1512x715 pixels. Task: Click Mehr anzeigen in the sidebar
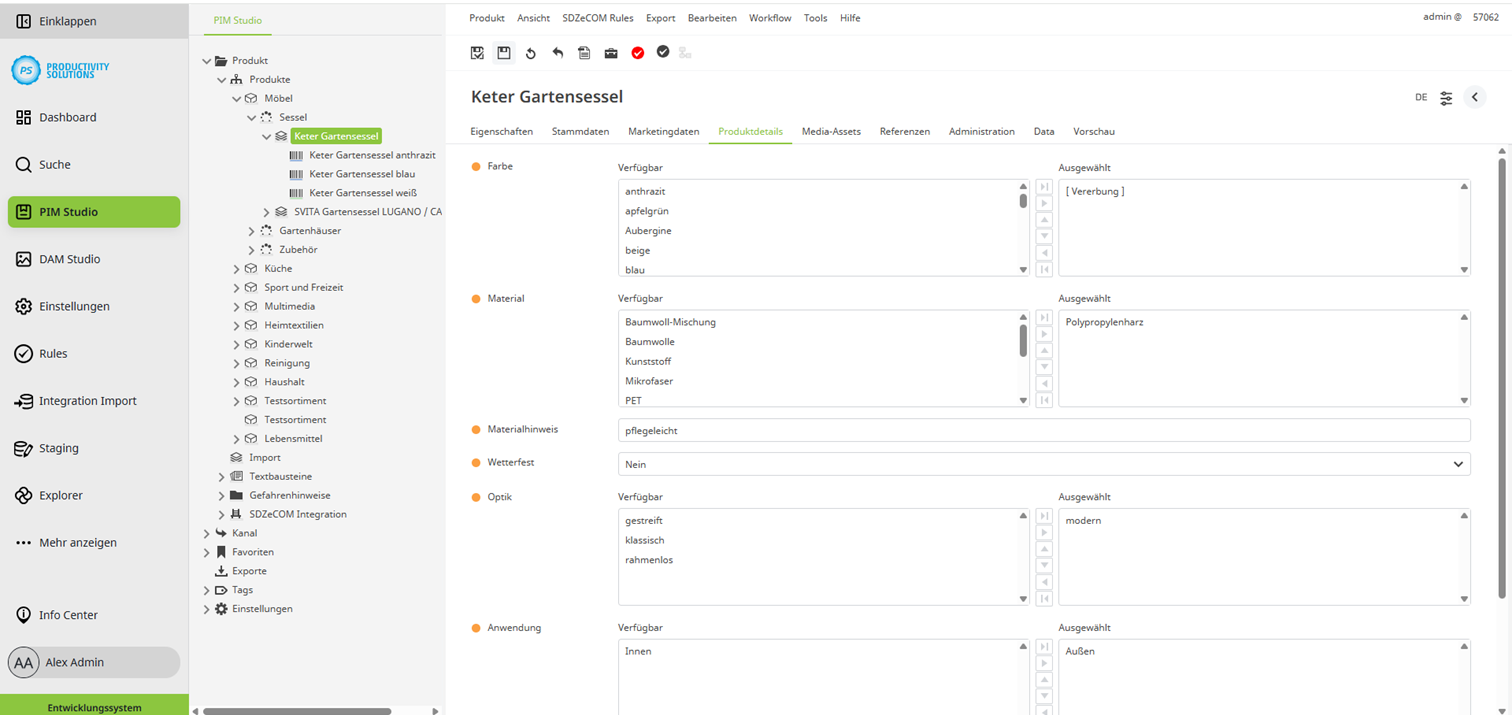click(x=77, y=543)
